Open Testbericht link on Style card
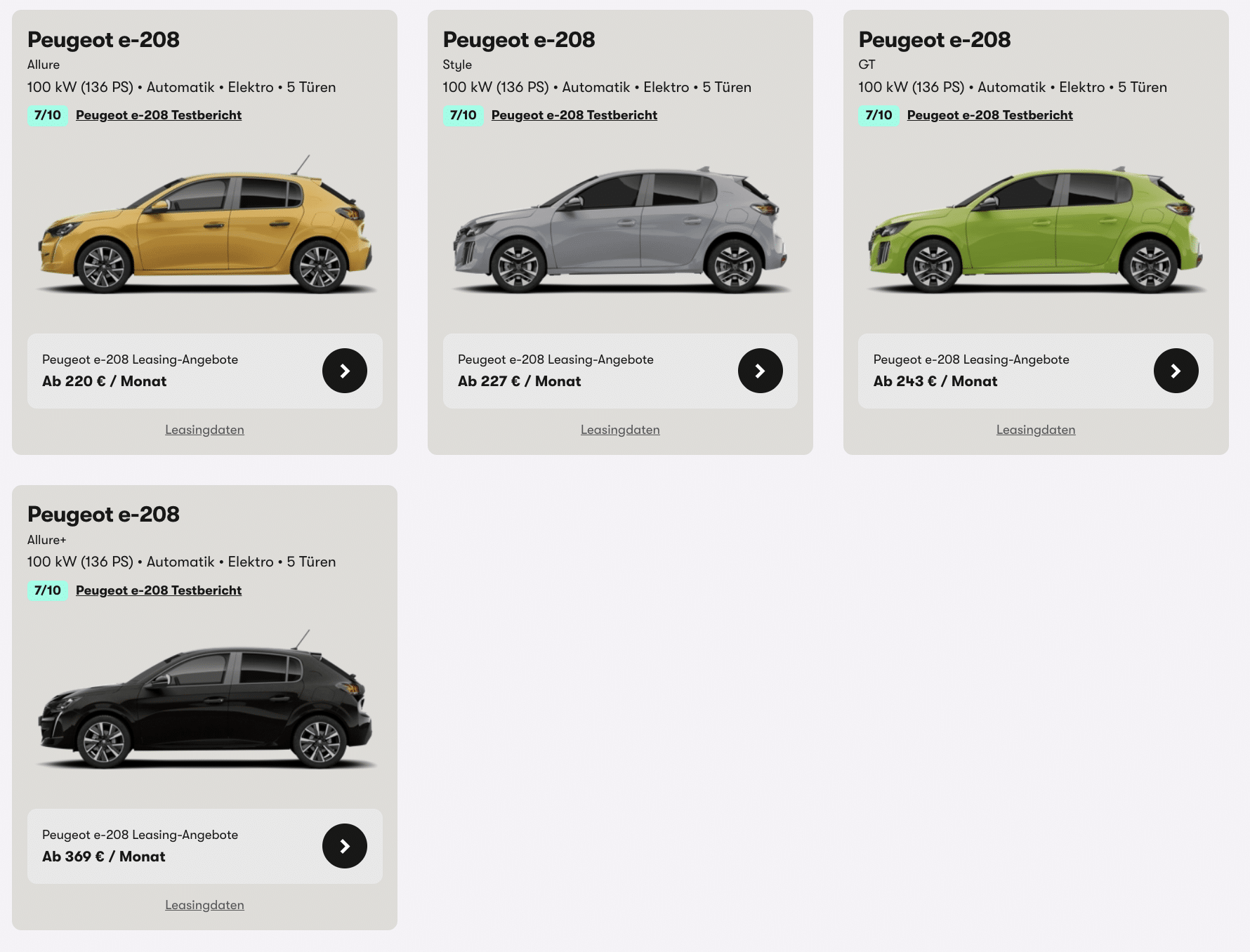The width and height of the screenshot is (1250, 952). point(574,115)
